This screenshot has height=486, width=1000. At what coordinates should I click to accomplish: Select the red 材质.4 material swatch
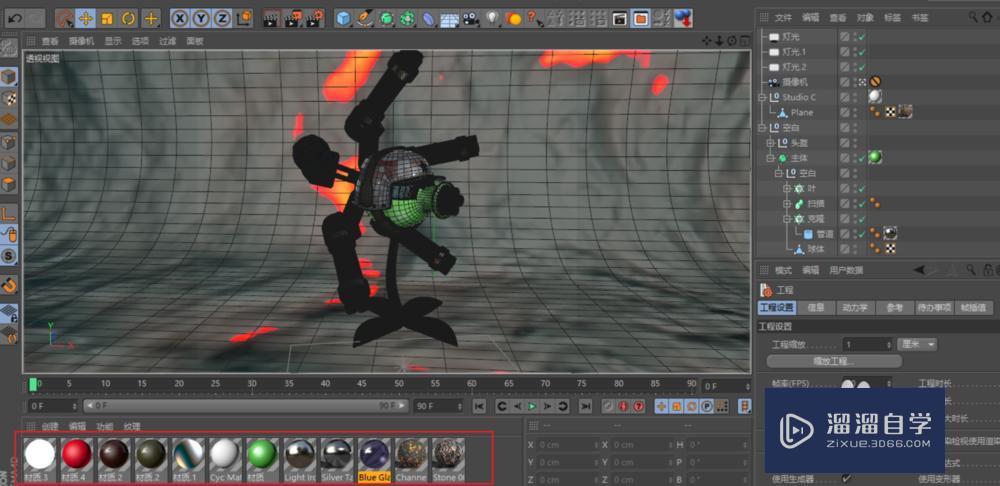pyautogui.click(x=77, y=455)
